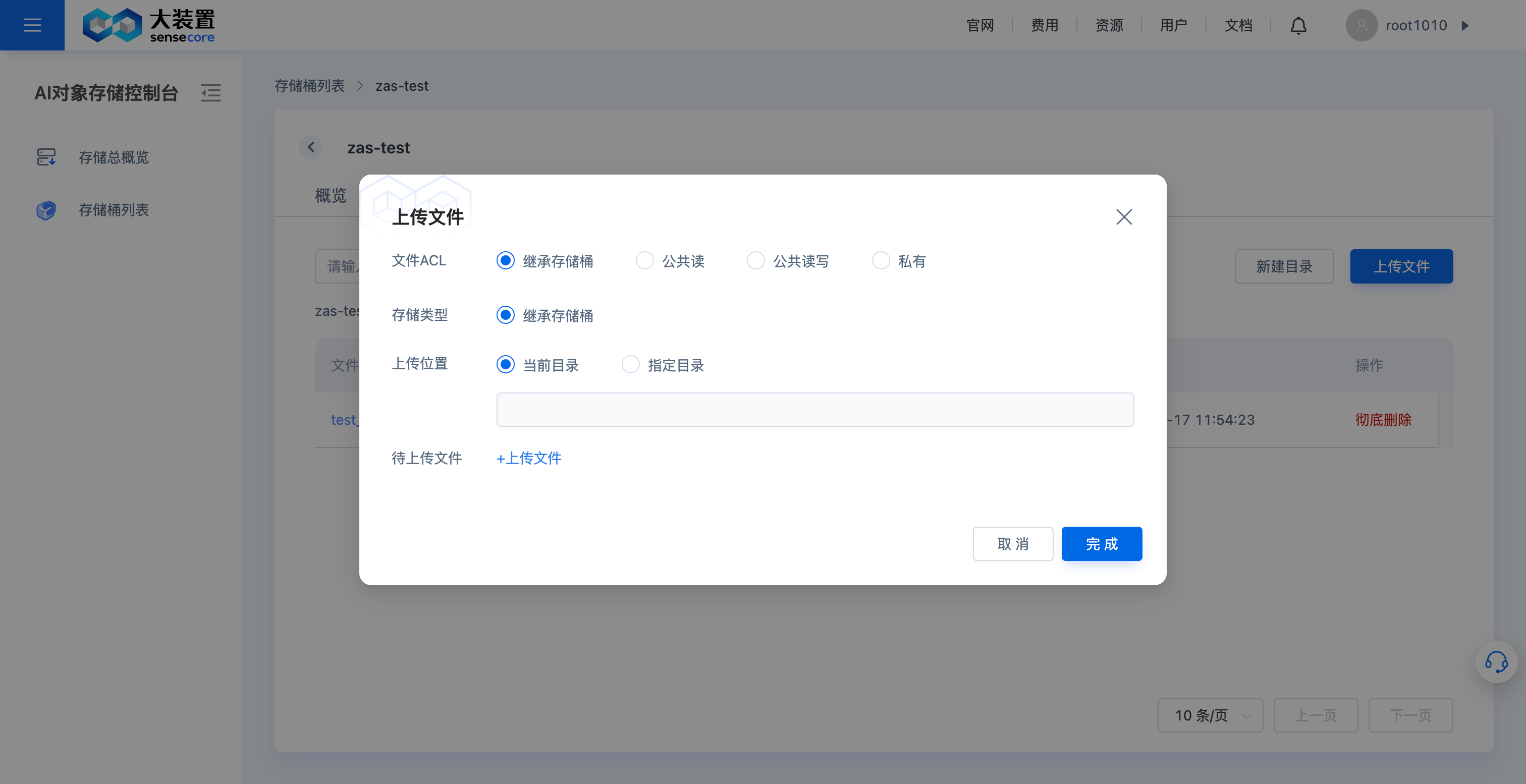This screenshot has width=1526, height=784.
Task: Click zas-test in the breadcrumb
Action: (402, 86)
